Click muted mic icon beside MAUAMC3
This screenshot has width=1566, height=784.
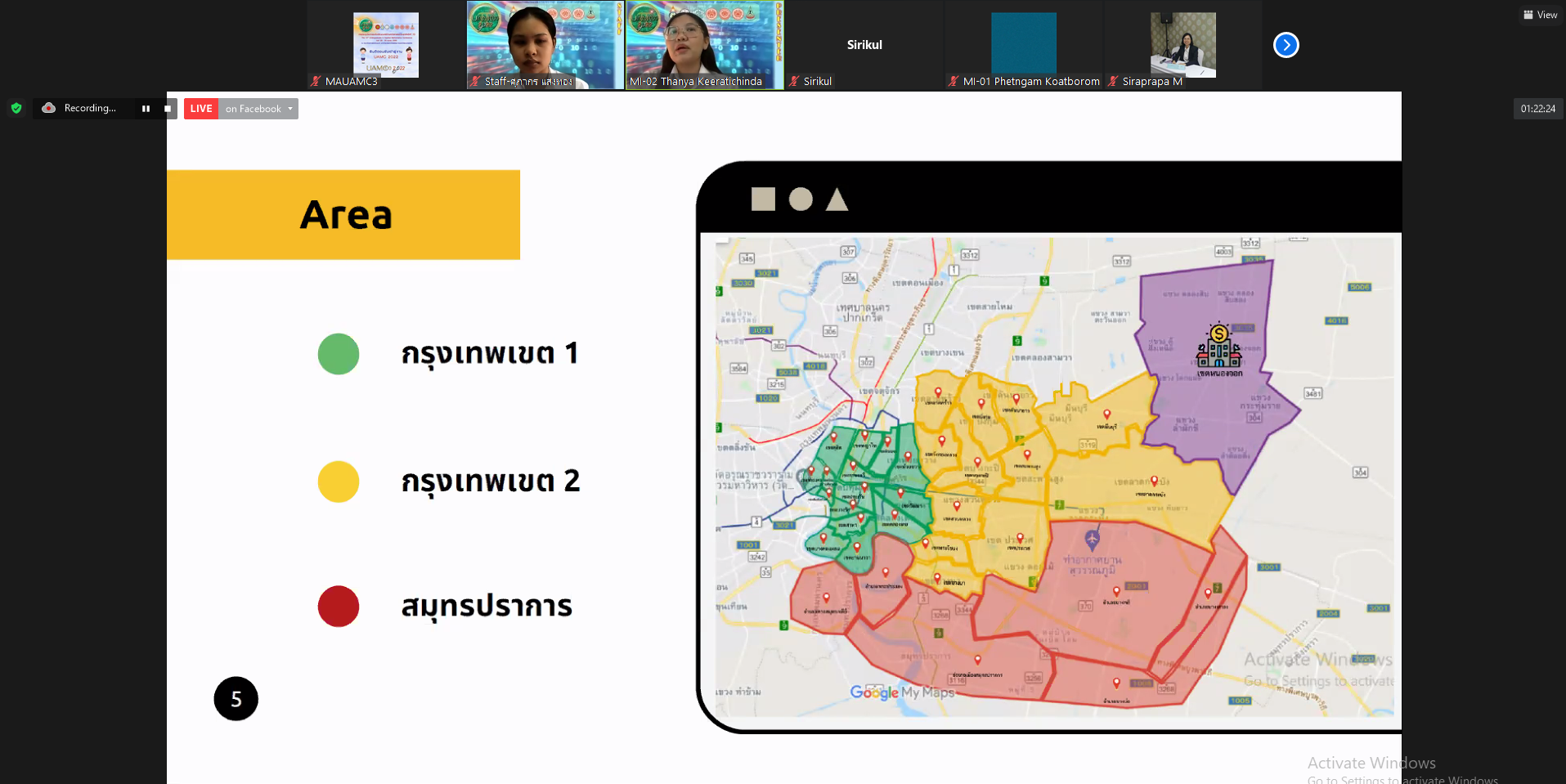tap(316, 81)
